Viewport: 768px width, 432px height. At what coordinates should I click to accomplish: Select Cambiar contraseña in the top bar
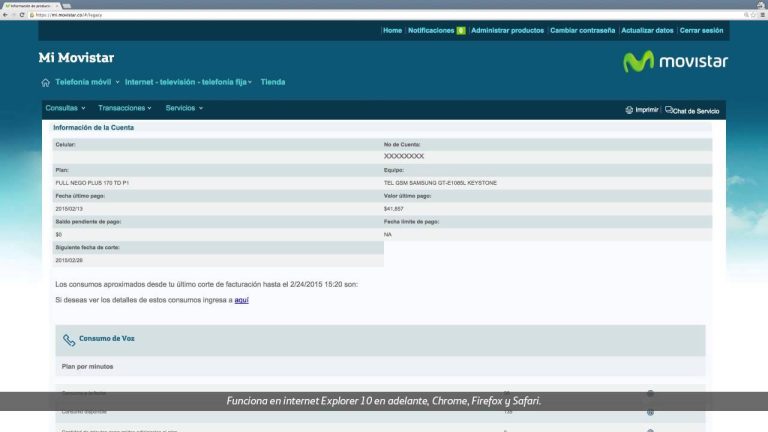click(x=582, y=31)
